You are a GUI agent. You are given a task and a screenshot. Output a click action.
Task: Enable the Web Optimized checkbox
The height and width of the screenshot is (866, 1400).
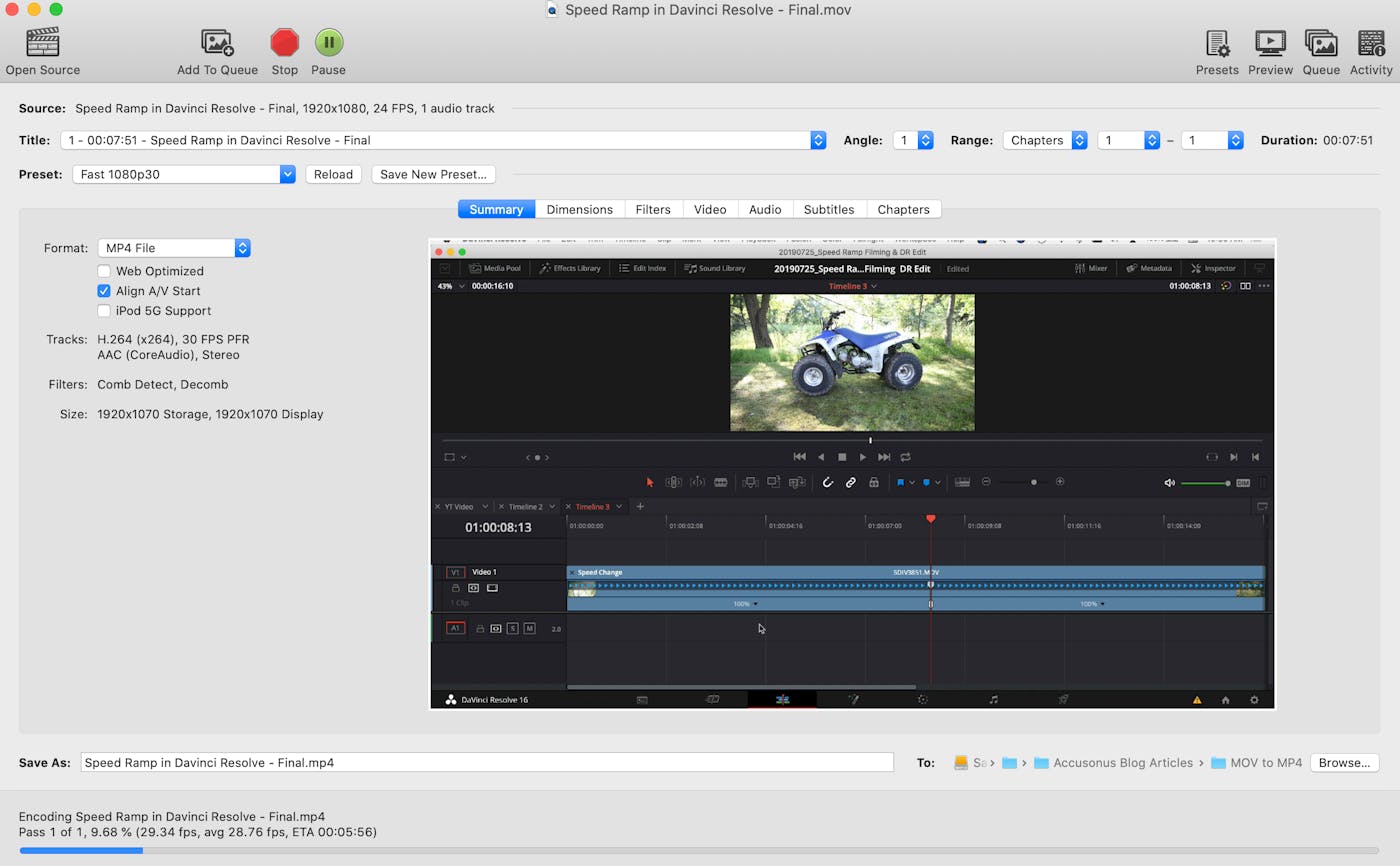click(x=104, y=271)
